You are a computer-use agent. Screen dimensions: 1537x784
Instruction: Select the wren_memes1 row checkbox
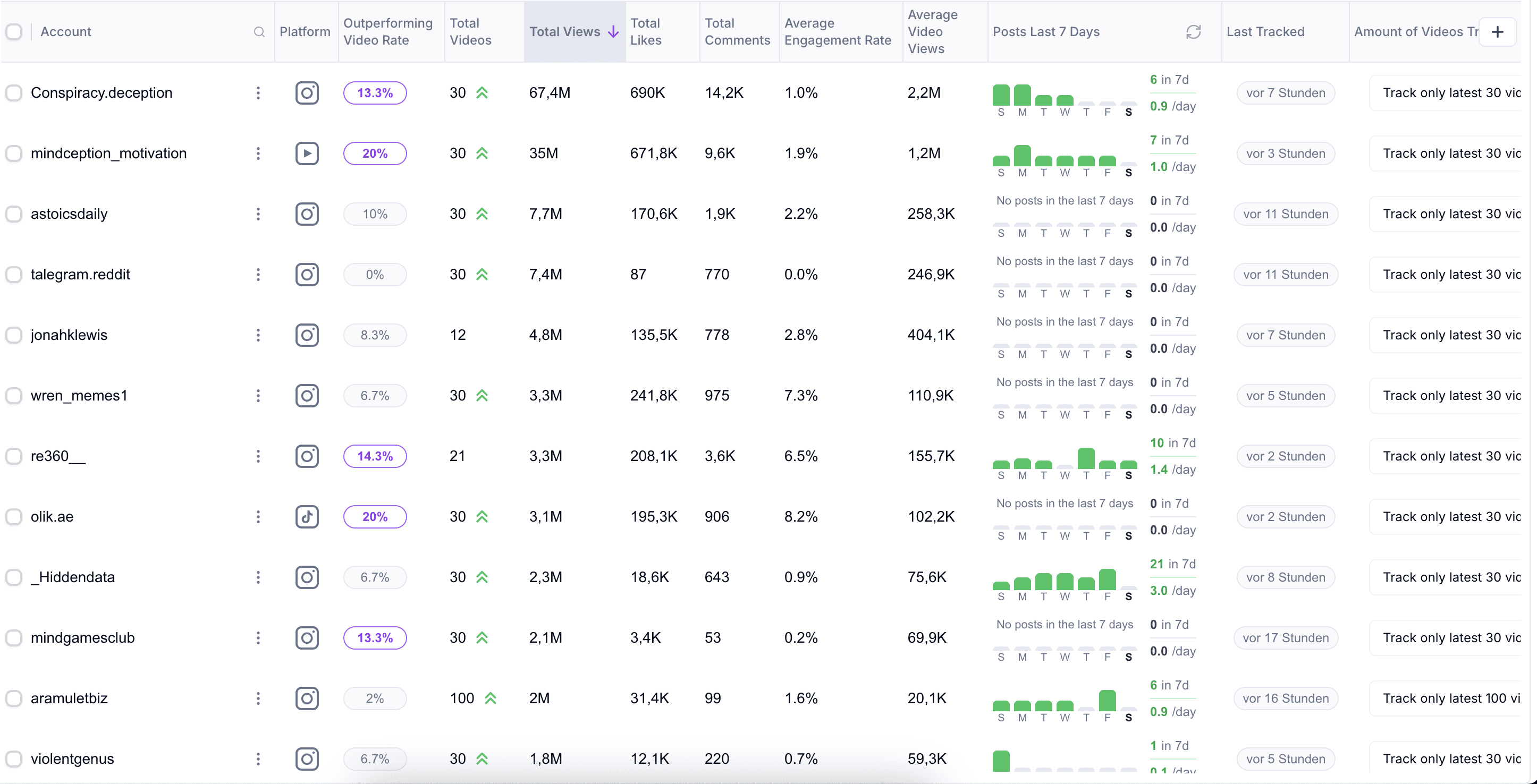click(x=14, y=396)
